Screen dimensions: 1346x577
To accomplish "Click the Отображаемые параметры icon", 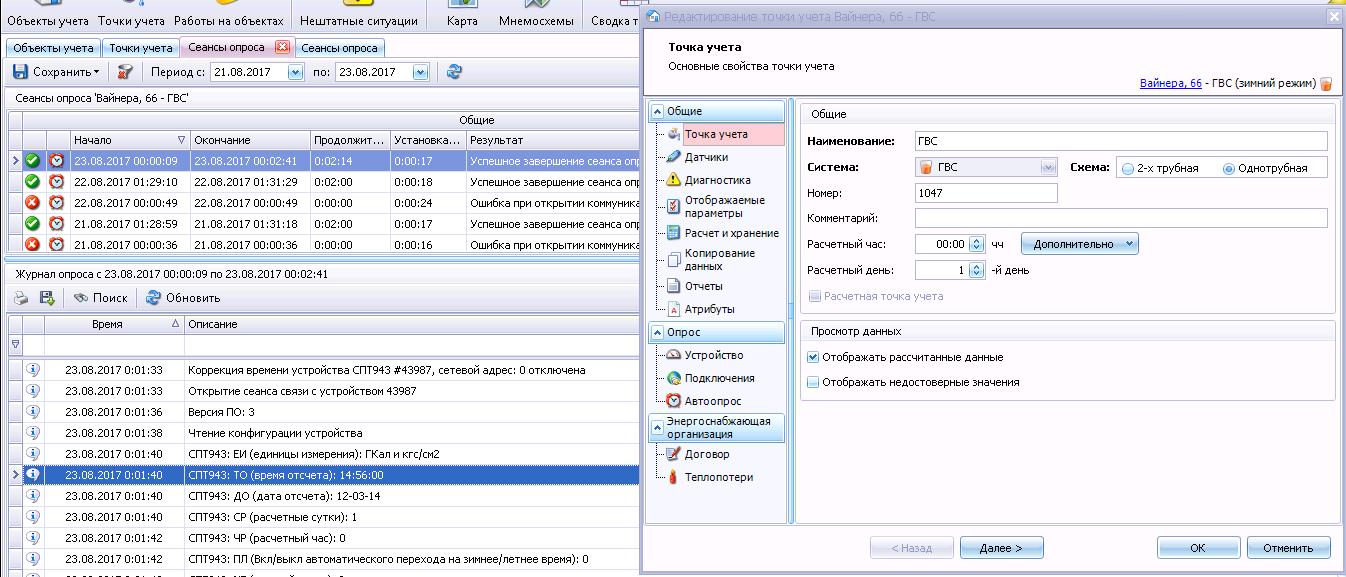I will [x=674, y=206].
